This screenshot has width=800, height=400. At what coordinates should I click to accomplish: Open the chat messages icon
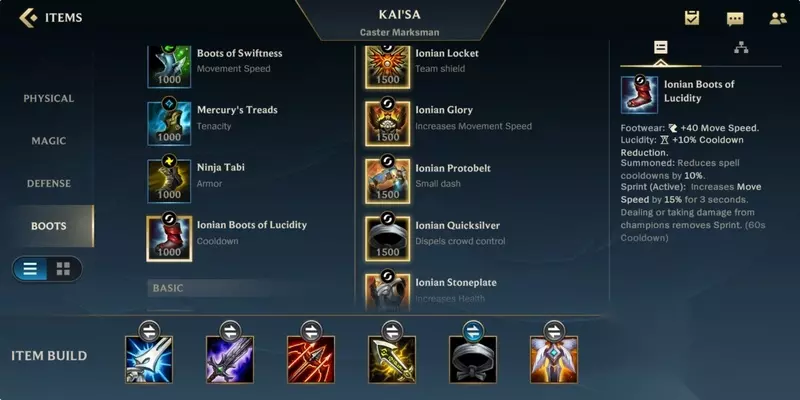pos(735,19)
